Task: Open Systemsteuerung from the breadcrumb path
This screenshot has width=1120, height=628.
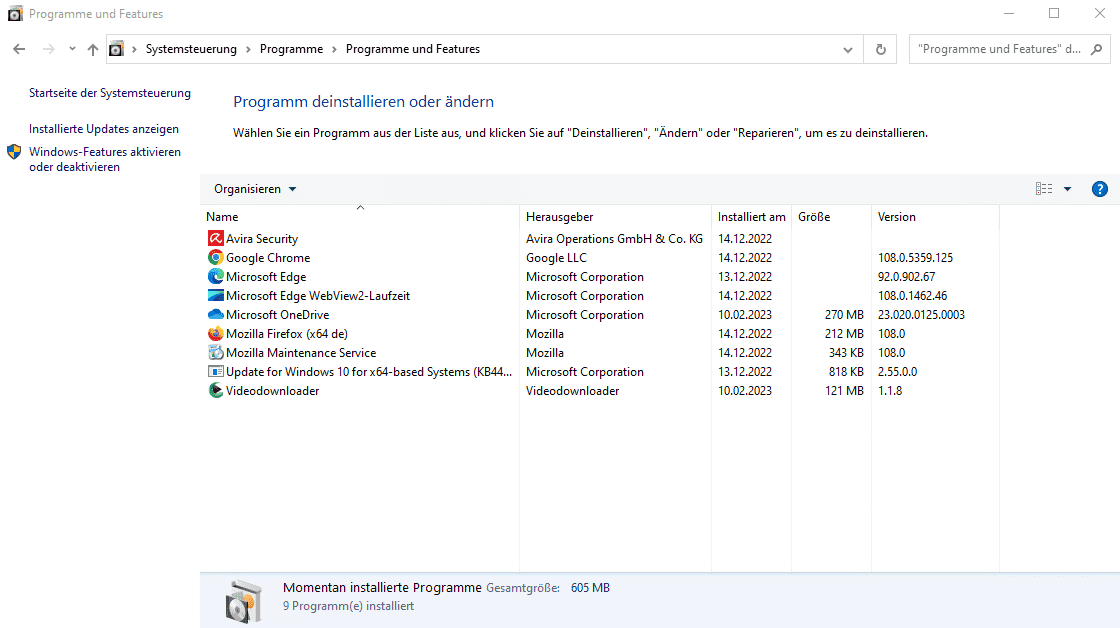Action: [192, 48]
